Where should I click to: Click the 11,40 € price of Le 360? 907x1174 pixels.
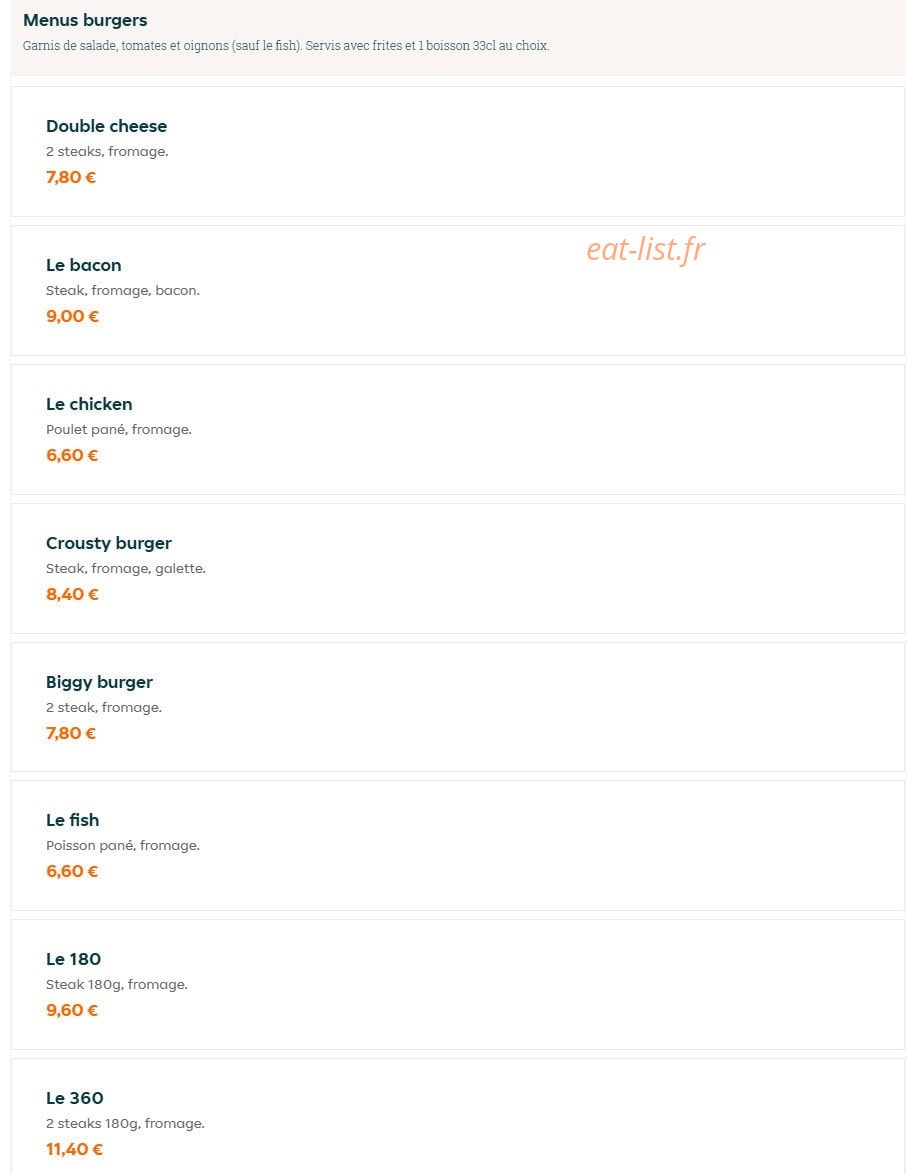(x=74, y=1149)
